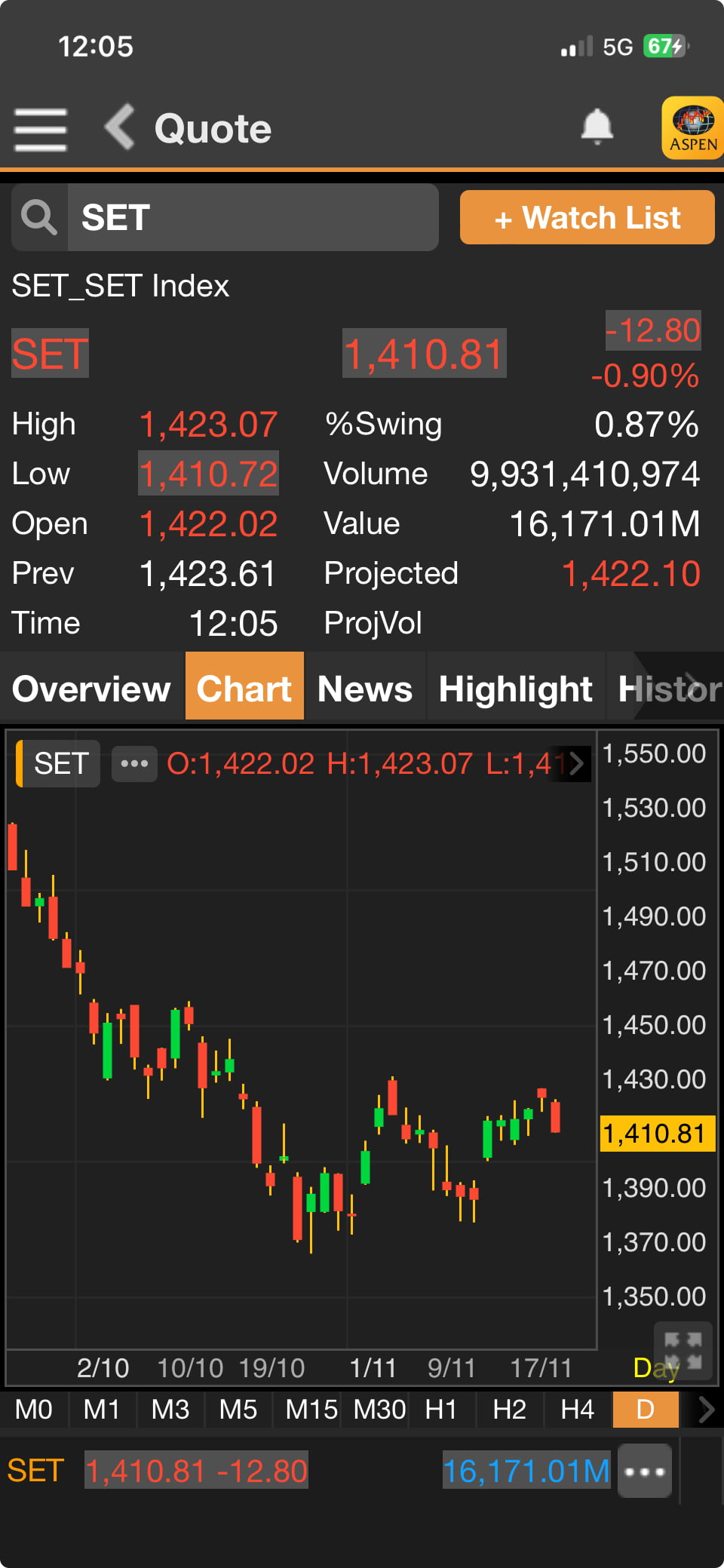Screen dimensions: 724x1568
Task: Expand the chart OHLC info arrow
Action: tap(577, 763)
